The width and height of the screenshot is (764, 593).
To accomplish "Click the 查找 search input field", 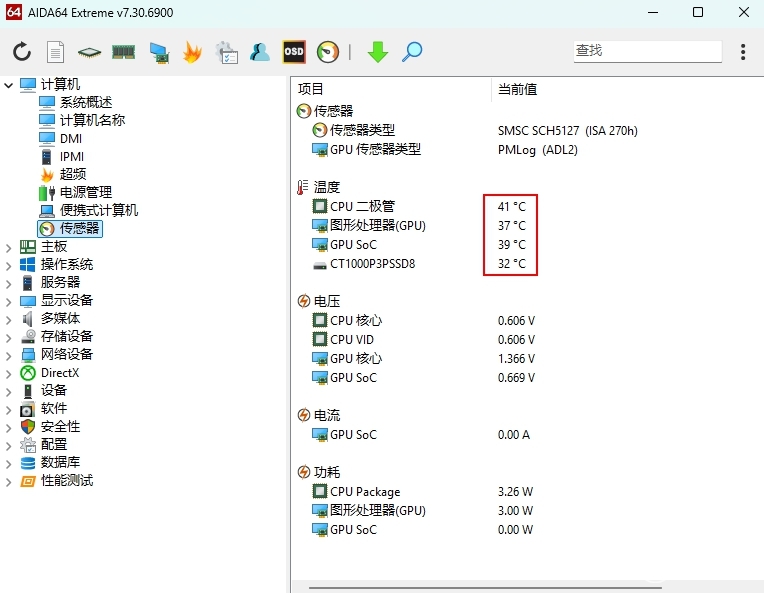I will click(x=648, y=51).
